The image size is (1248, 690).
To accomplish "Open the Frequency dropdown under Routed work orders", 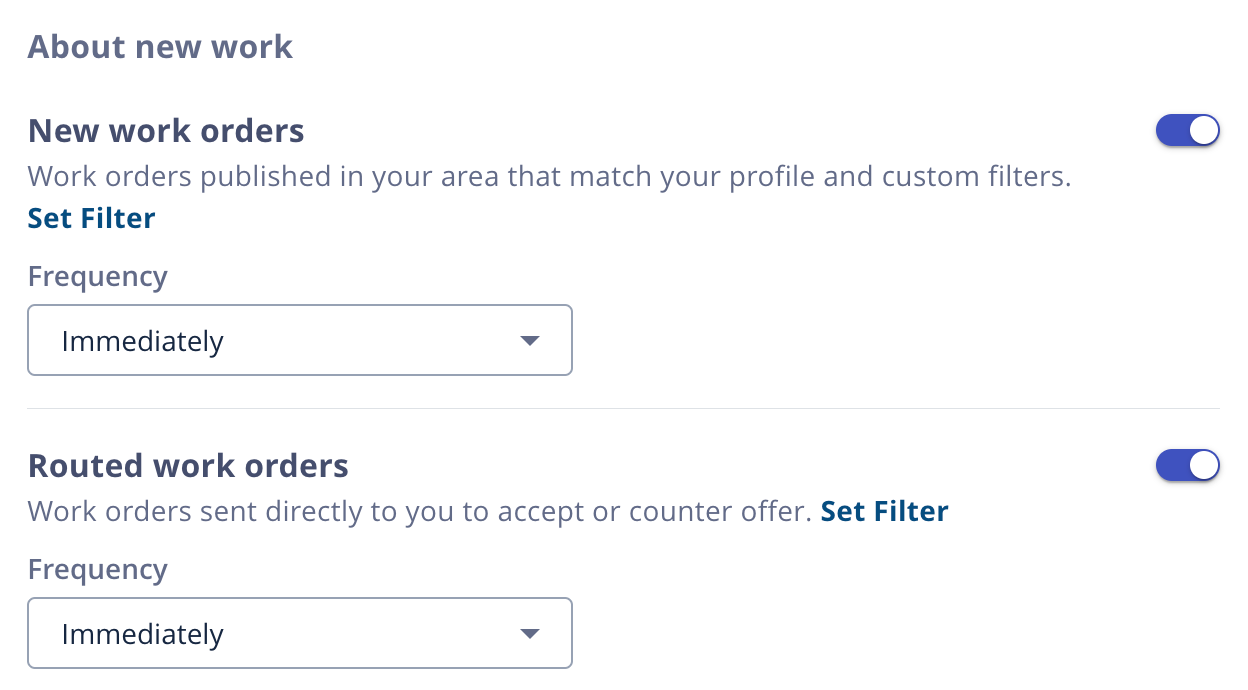I will pyautogui.click(x=300, y=633).
